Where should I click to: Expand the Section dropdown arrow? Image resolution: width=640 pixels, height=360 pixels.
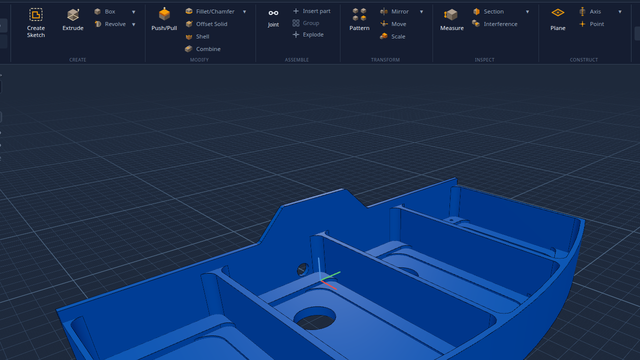(x=527, y=12)
